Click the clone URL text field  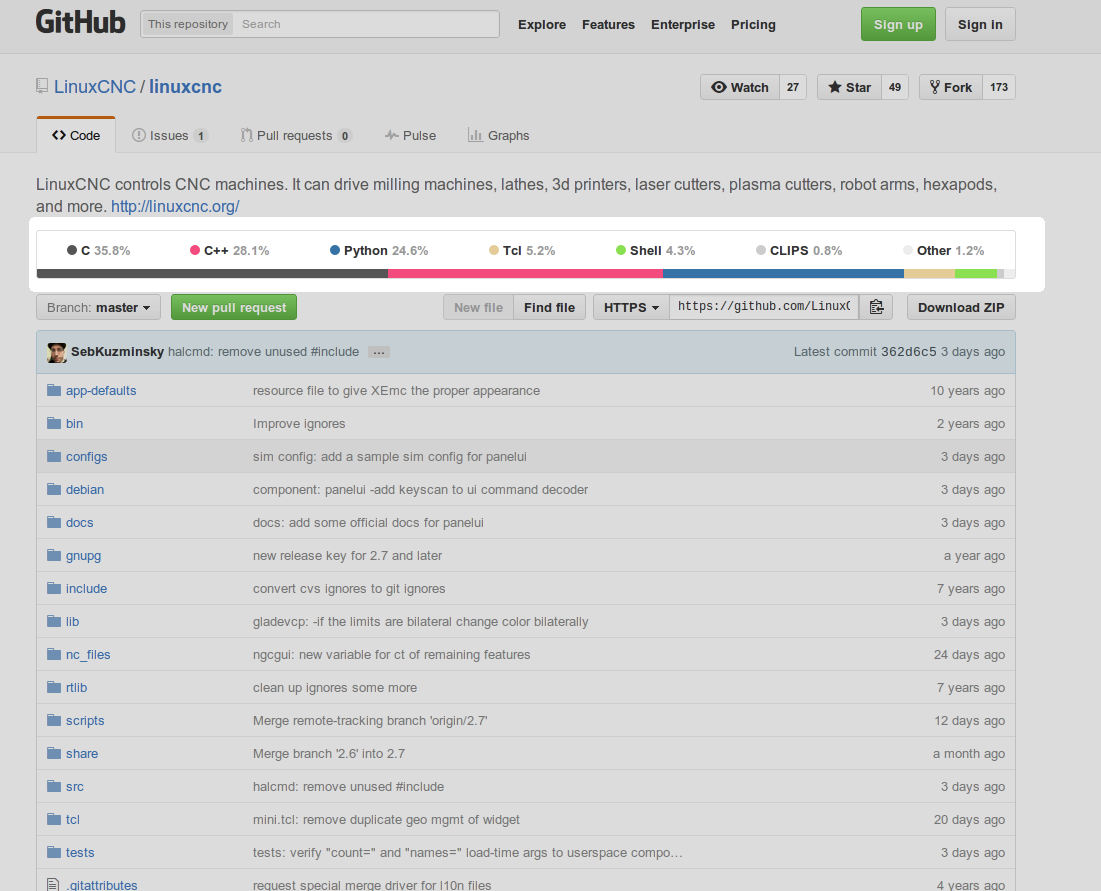coord(764,307)
